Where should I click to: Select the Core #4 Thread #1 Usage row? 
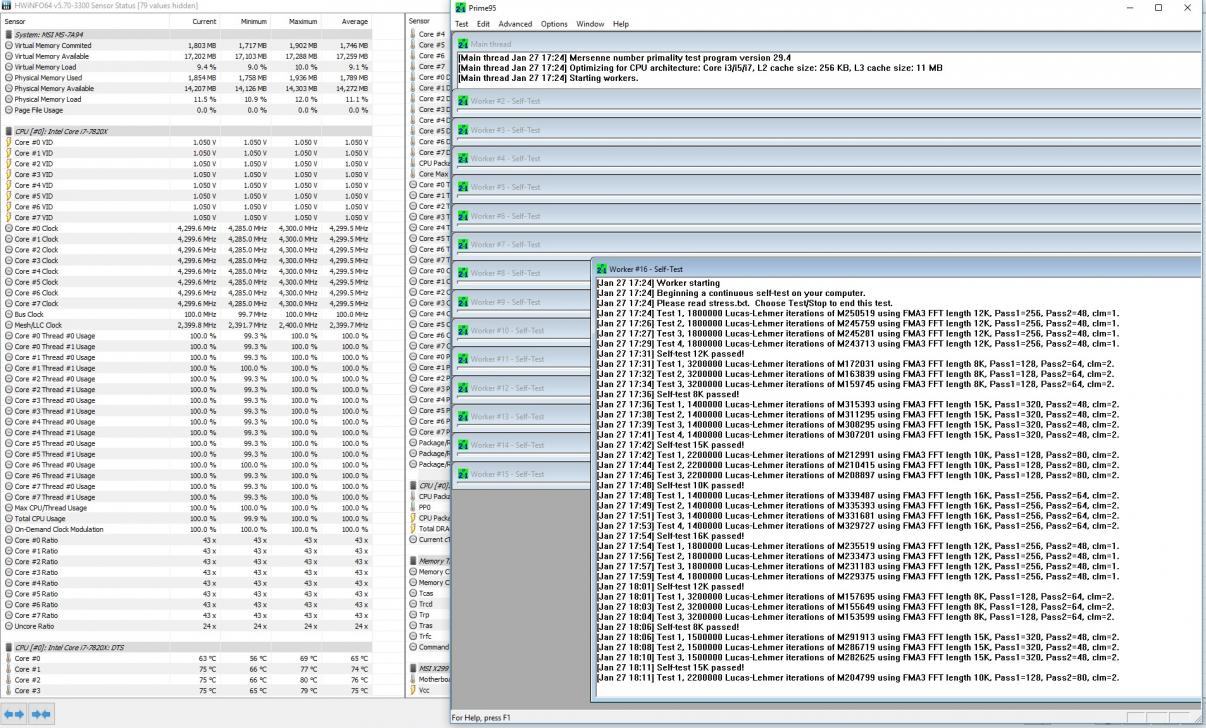(186, 432)
